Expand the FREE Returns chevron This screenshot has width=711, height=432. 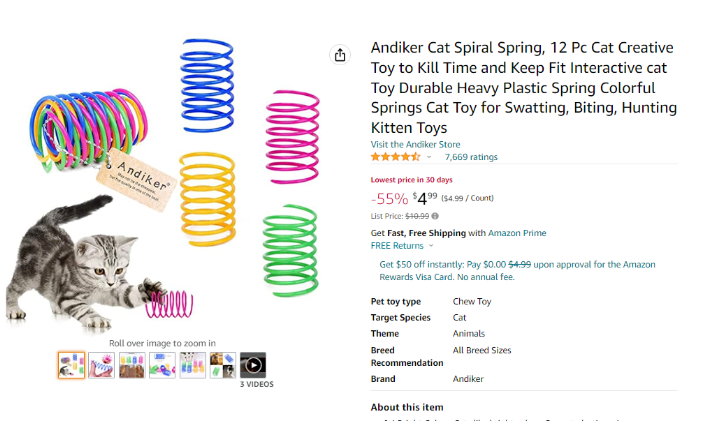[x=431, y=246]
